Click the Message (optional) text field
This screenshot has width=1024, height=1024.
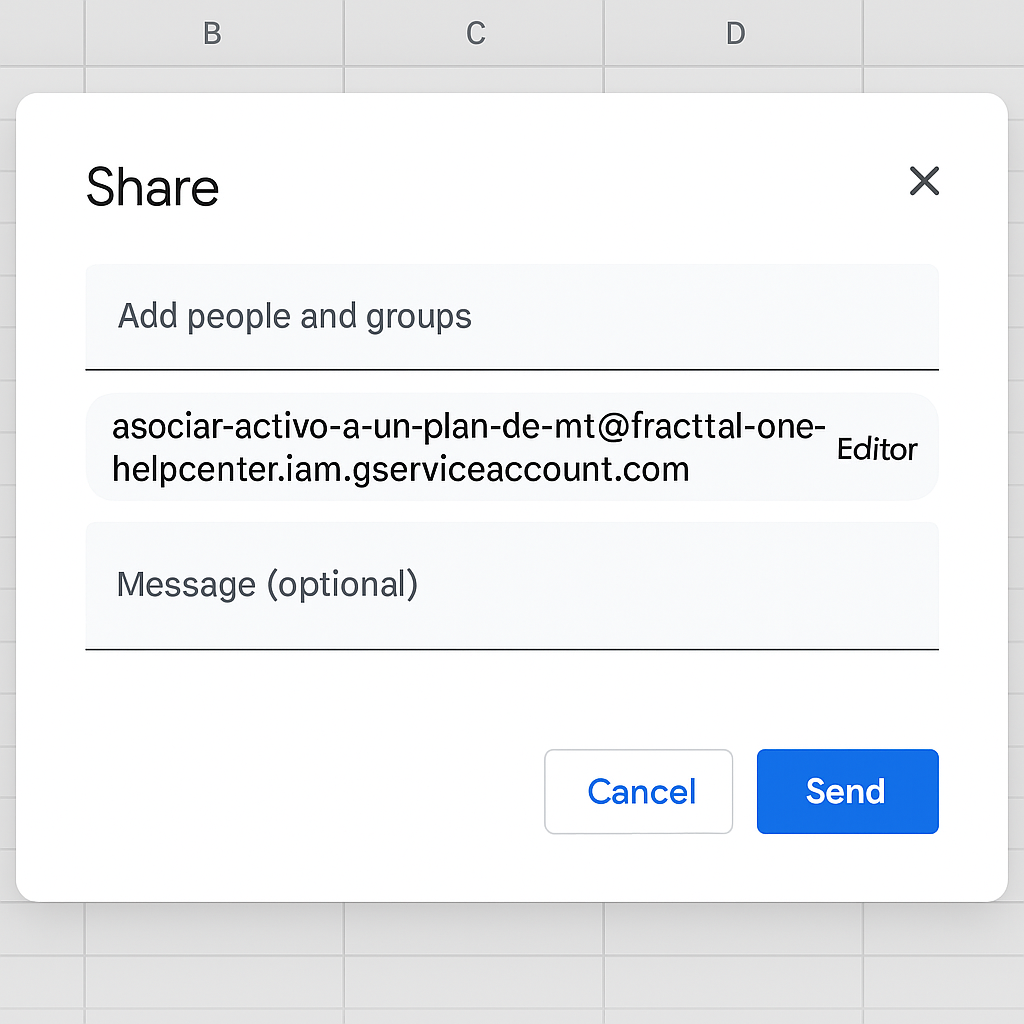tap(511, 585)
